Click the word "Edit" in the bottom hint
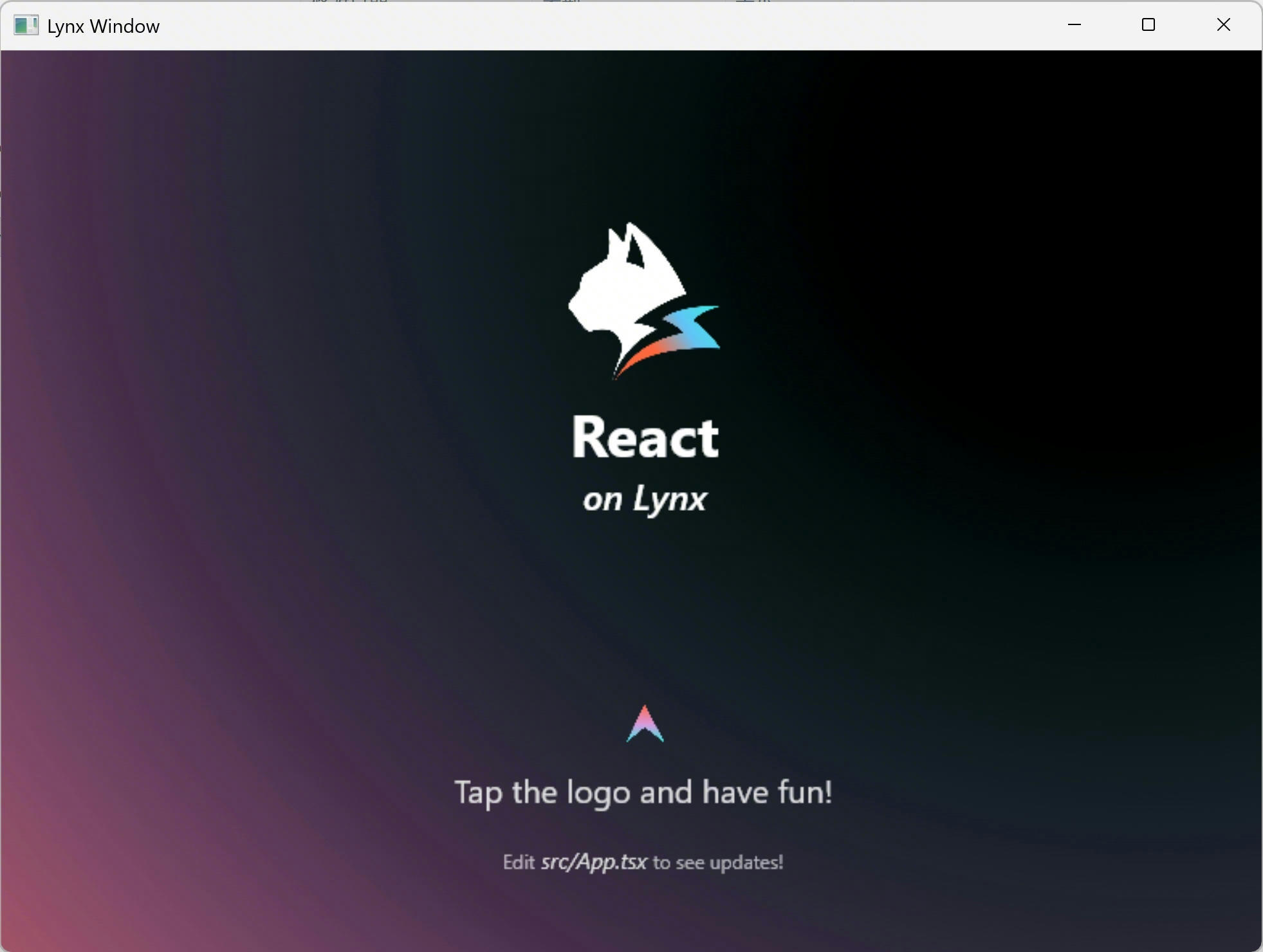 click(519, 862)
